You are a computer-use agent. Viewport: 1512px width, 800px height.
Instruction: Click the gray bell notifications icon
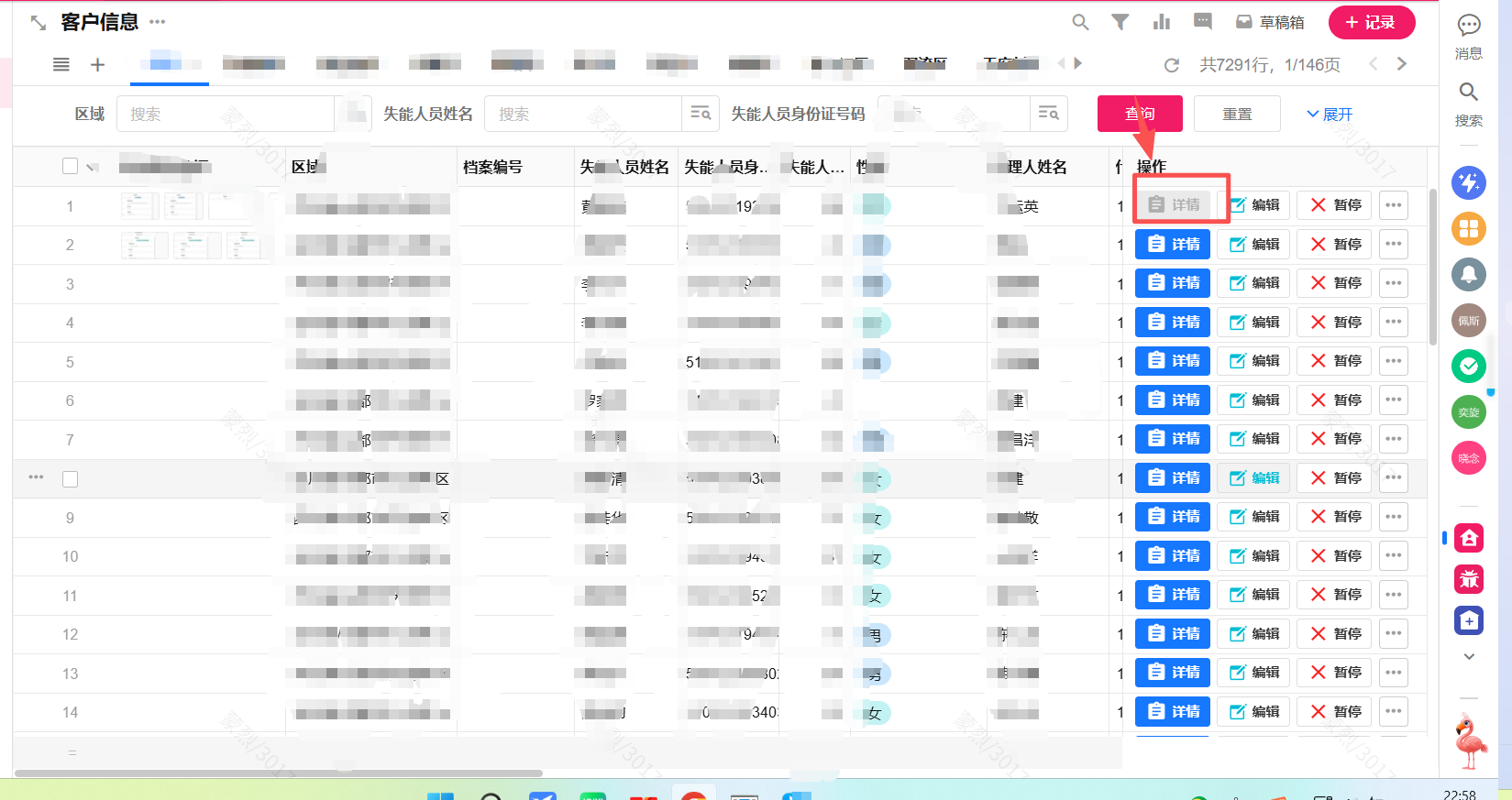point(1469,274)
